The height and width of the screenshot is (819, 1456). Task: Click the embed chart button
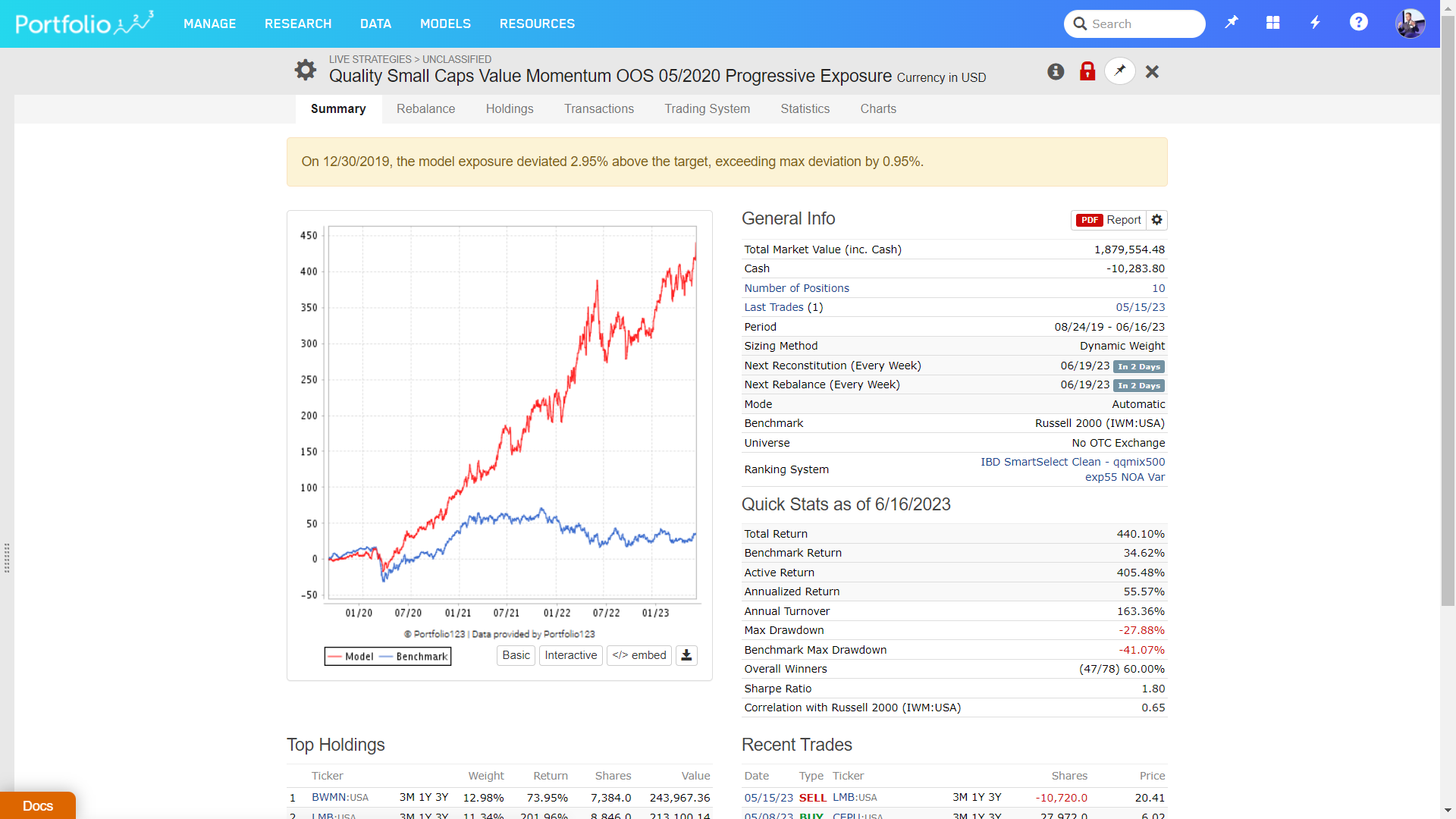pyautogui.click(x=639, y=655)
